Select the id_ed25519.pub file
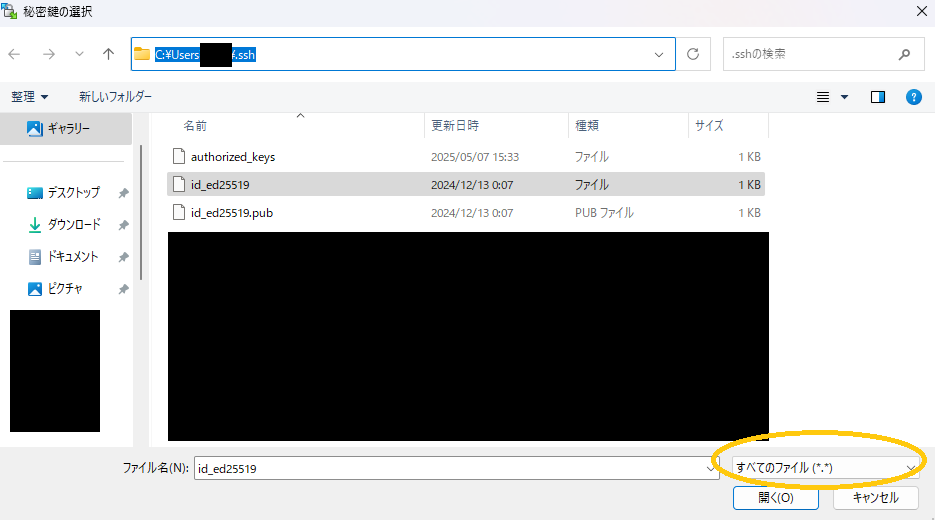Viewport: 935px width, 520px height. click(x=232, y=213)
